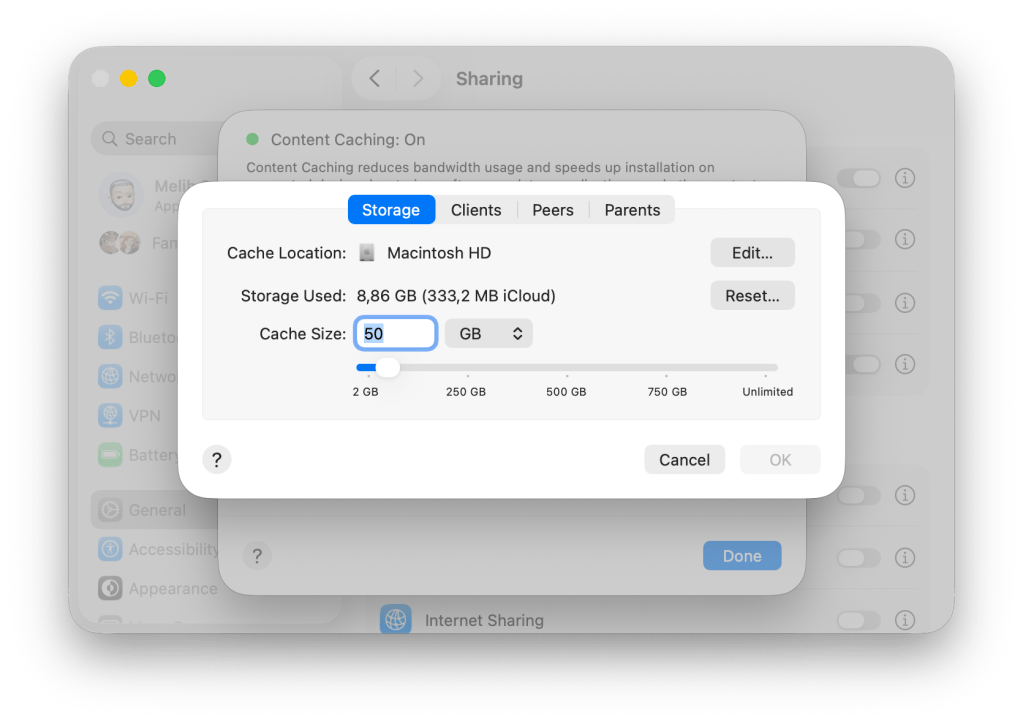Viewport: 1023px width, 724px height.
Task: Click Edit… for Cache Location
Action: click(x=752, y=253)
